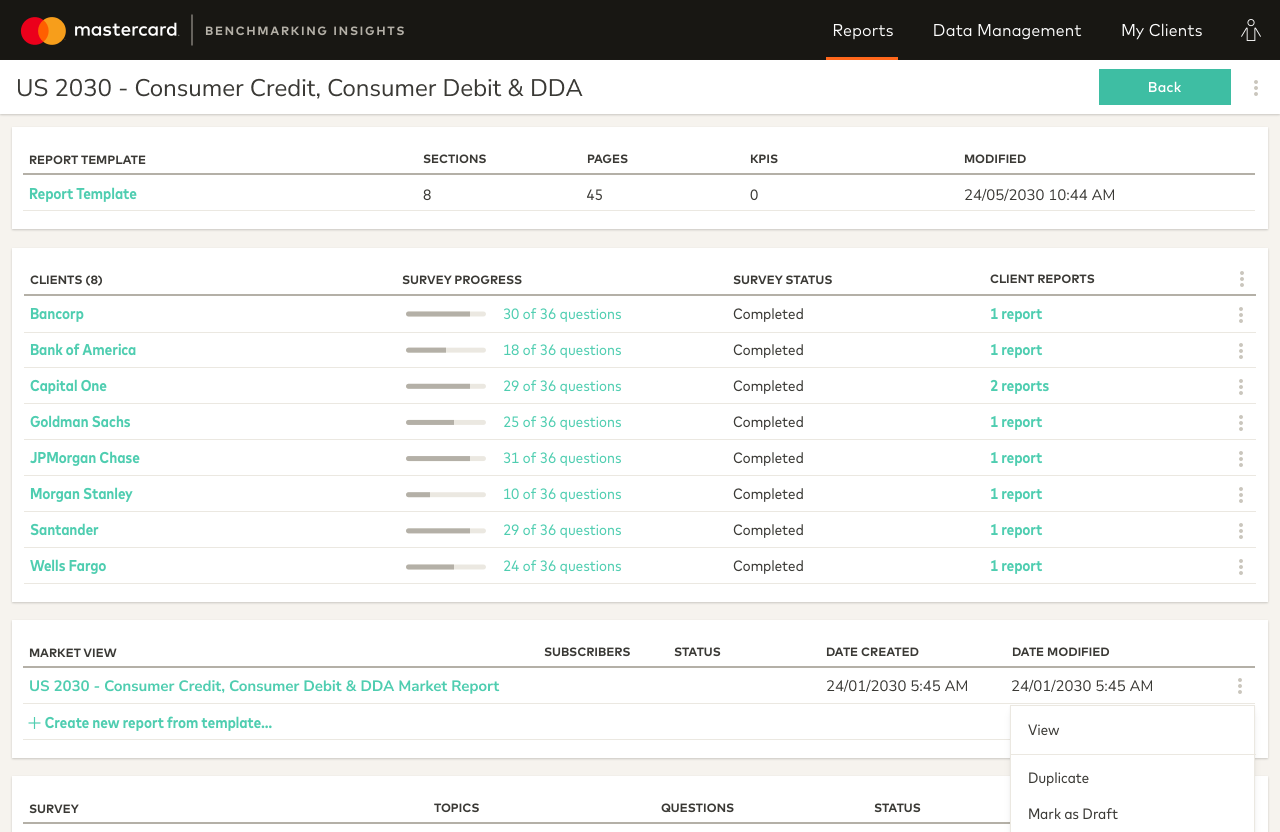The image size is (1280, 832).
Task: Open Bancorp's 30 of 36 questions link
Action: [562, 314]
